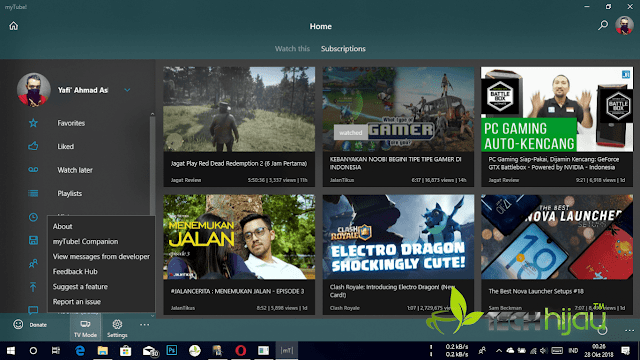Click the Cortana circle on the taskbar
Image resolution: width=640 pixels, height=360 pixels.
click(33, 351)
